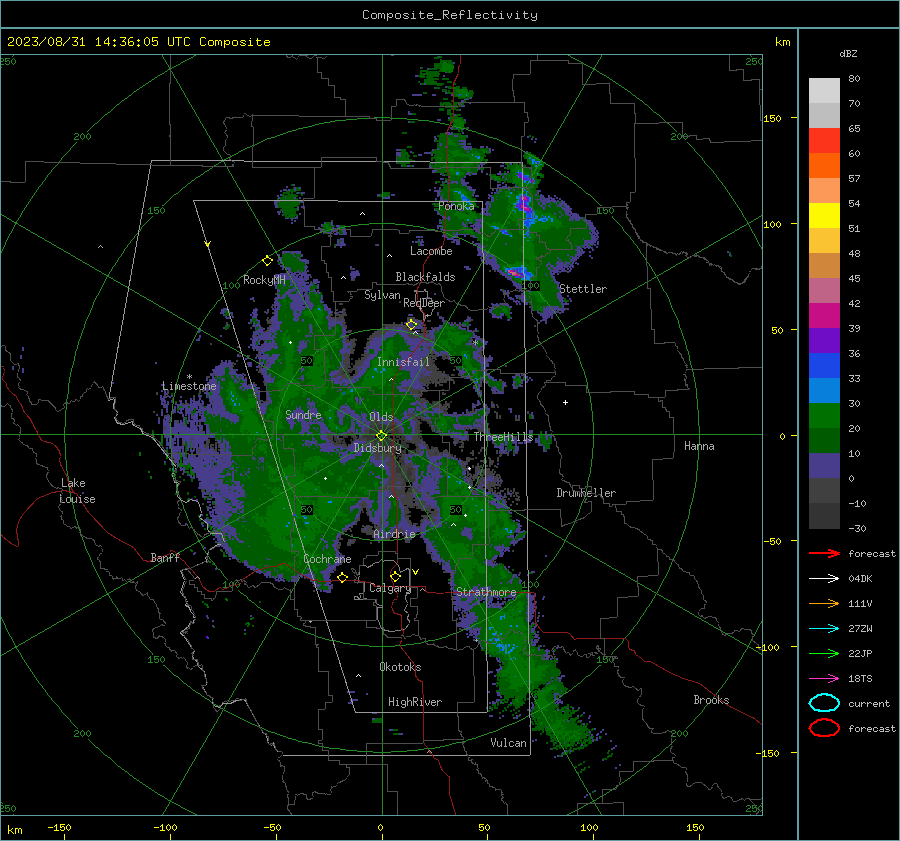Click the yellow diamond marker near Cochrane
The width and height of the screenshot is (900, 841).
click(x=342, y=577)
